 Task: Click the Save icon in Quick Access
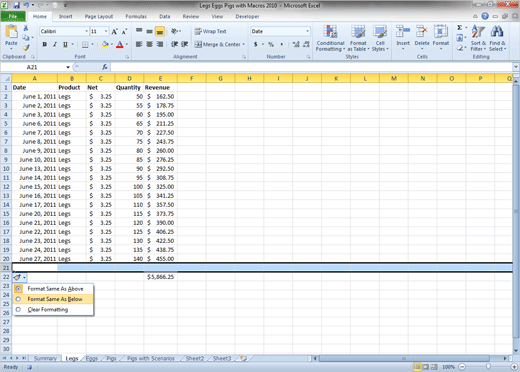point(16,5)
